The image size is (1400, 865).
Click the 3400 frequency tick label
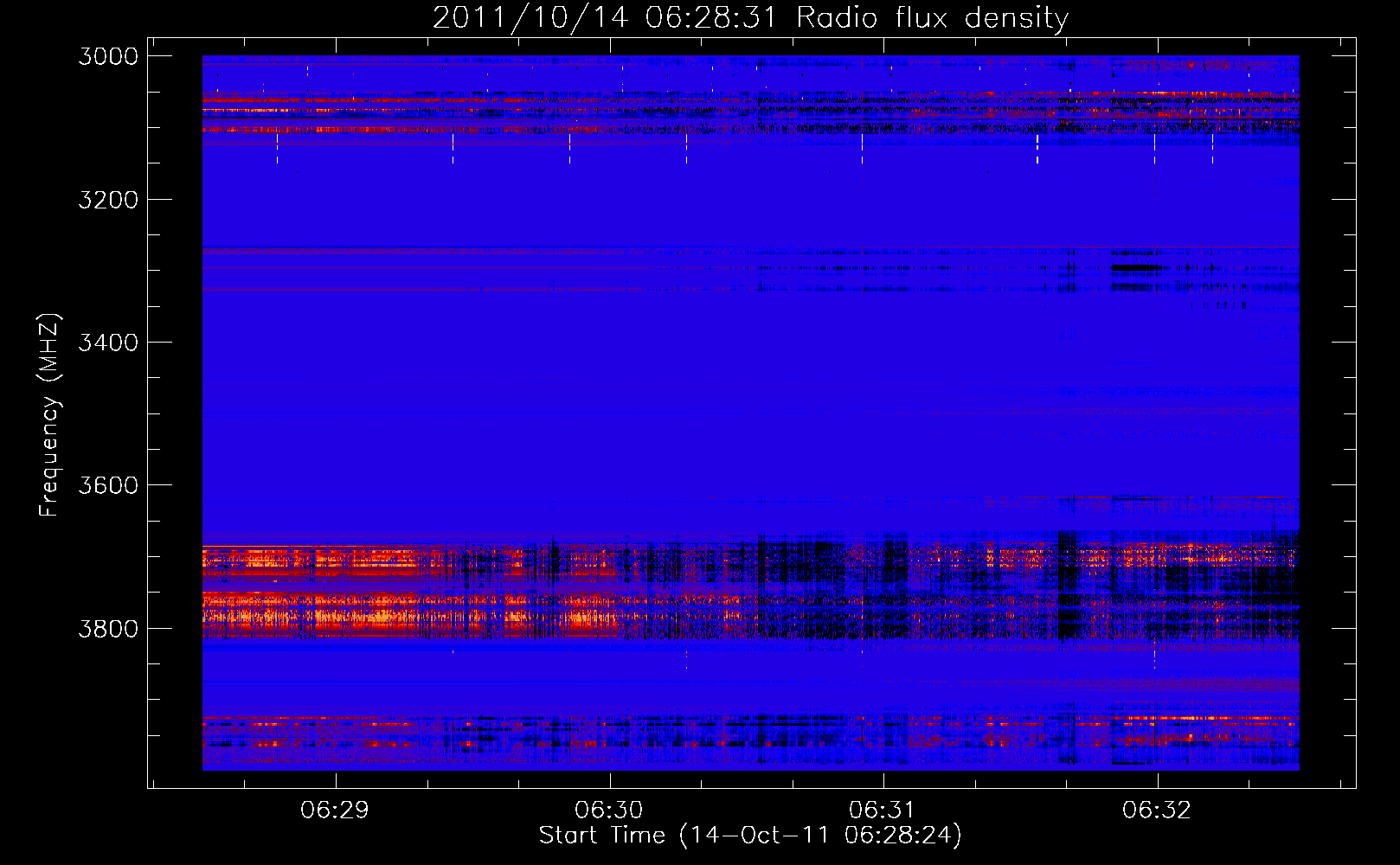tap(108, 343)
